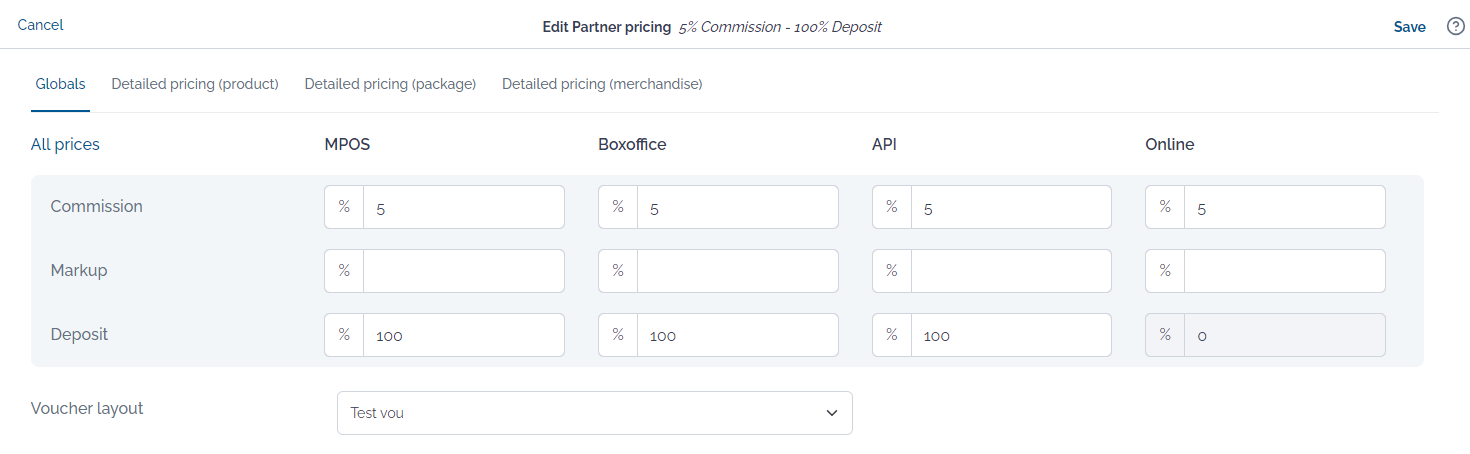Open the help question mark icon
This screenshot has width=1470, height=454.
pos(1456,27)
